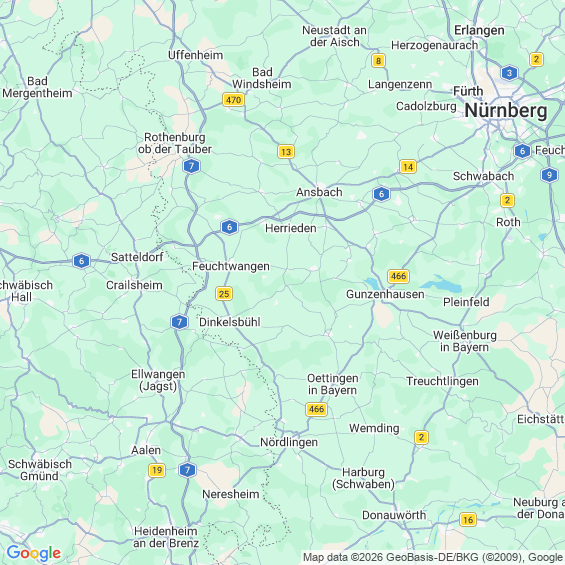565x565 pixels.
Task: Select the Dinkelsbühl town label
Action: [230, 322]
